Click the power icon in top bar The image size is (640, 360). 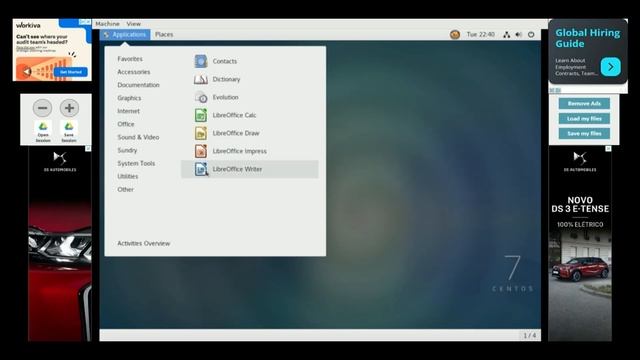[531, 35]
